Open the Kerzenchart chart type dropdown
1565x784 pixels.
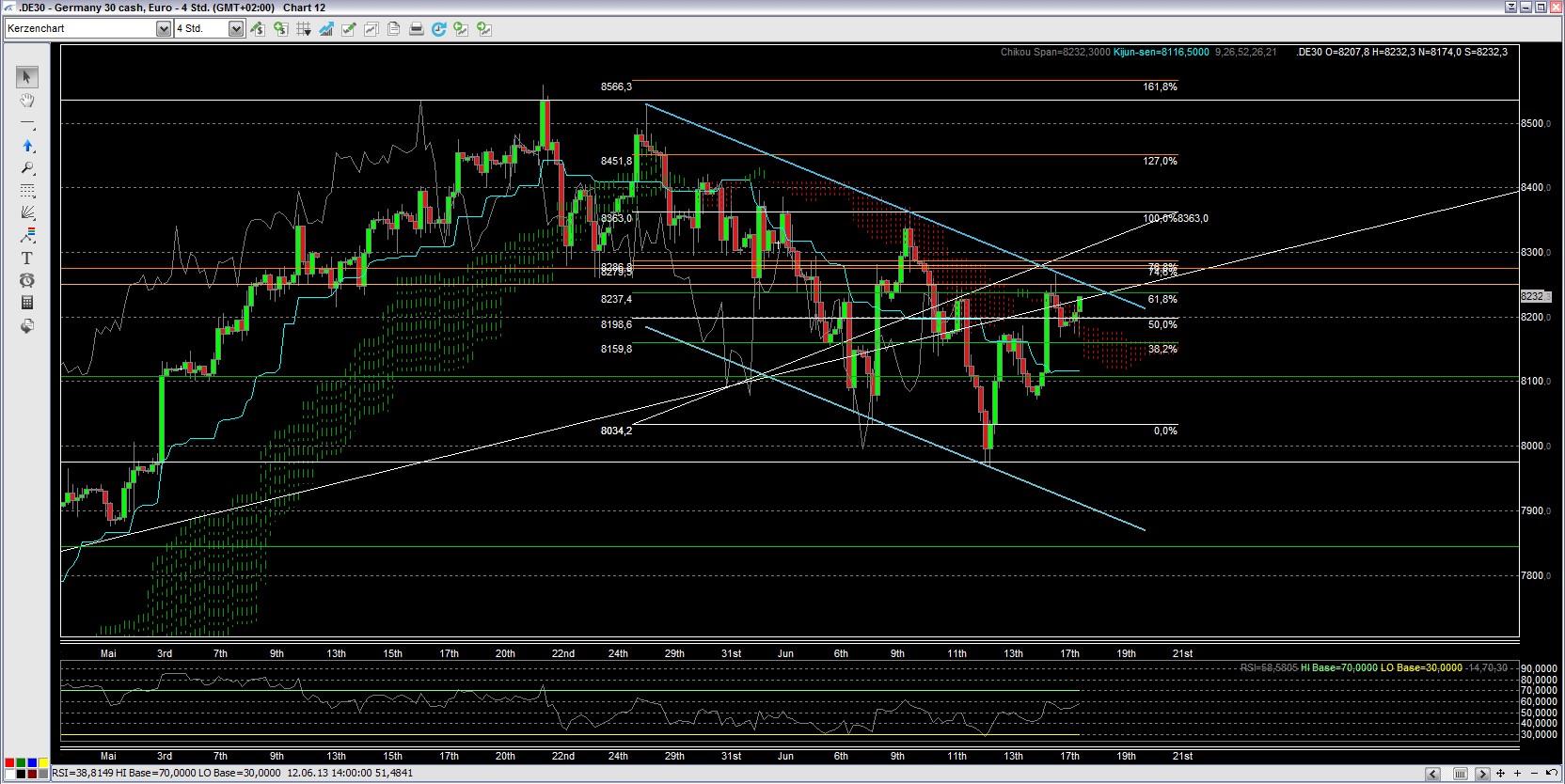(163, 29)
